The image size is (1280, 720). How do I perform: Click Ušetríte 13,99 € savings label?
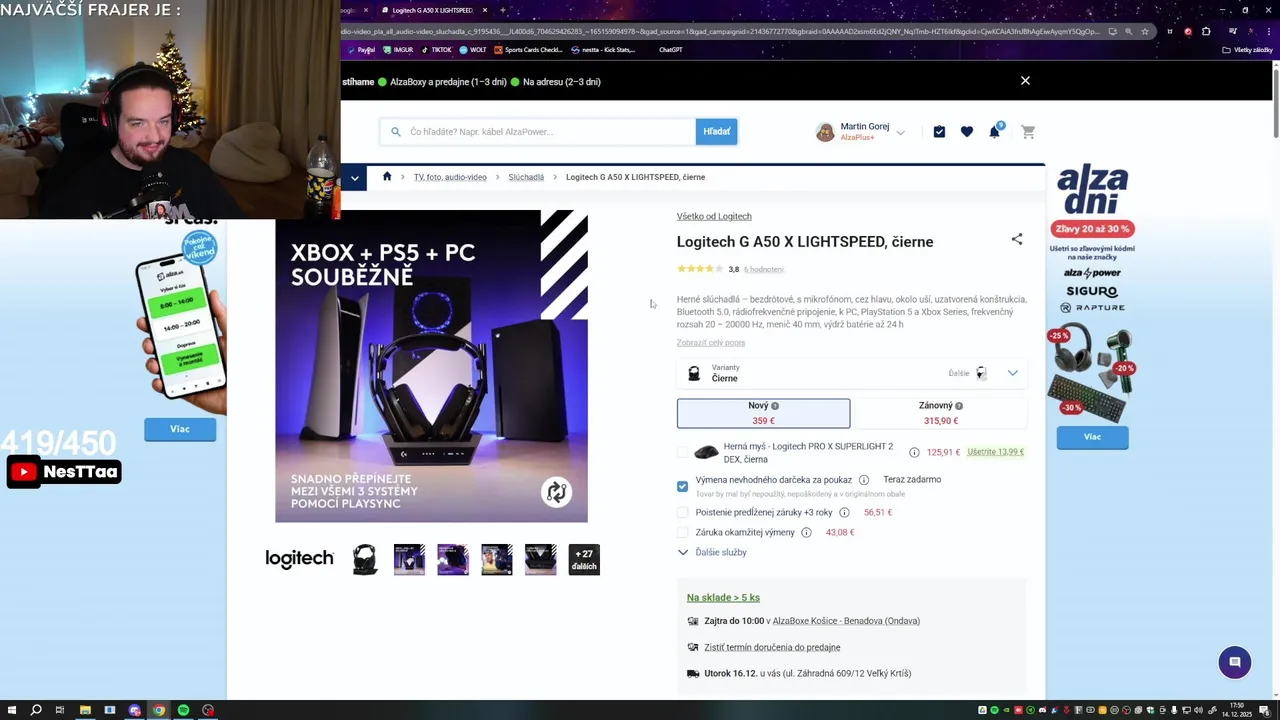[x=996, y=452]
